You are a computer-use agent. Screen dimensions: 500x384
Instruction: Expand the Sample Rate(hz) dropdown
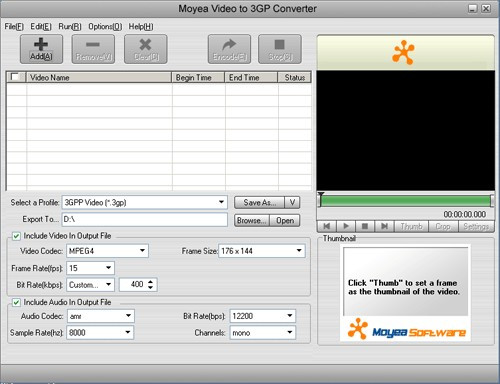click(x=128, y=332)
